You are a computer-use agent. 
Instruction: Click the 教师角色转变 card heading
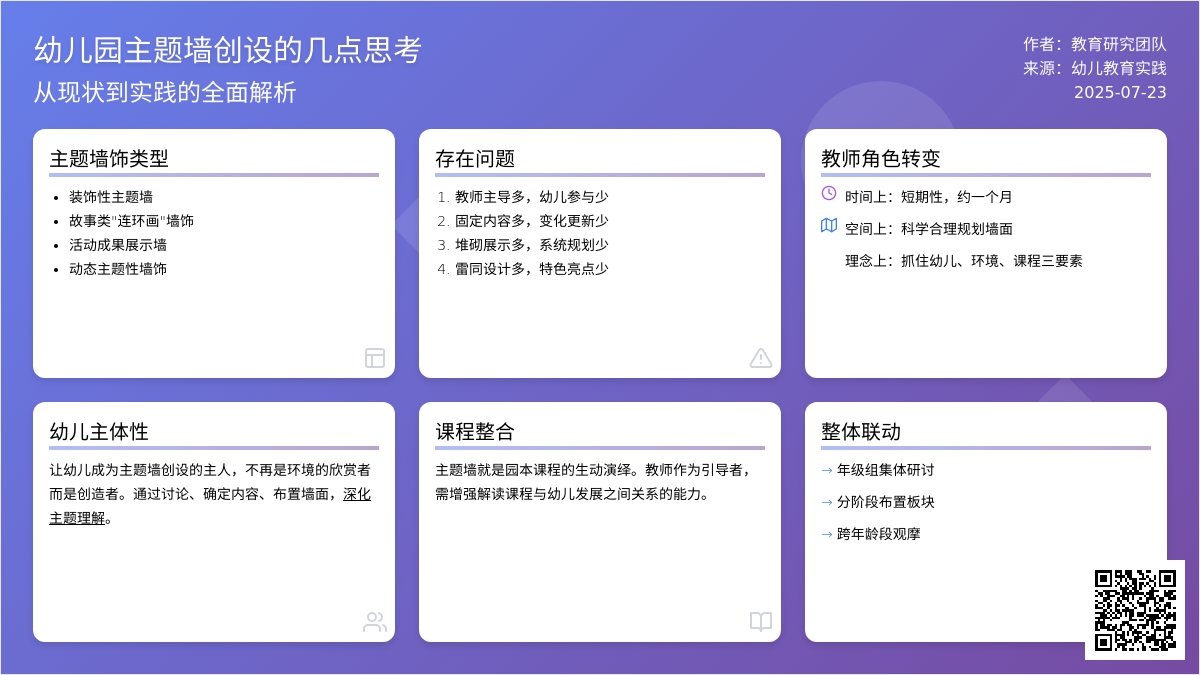[x=881, y=159]
